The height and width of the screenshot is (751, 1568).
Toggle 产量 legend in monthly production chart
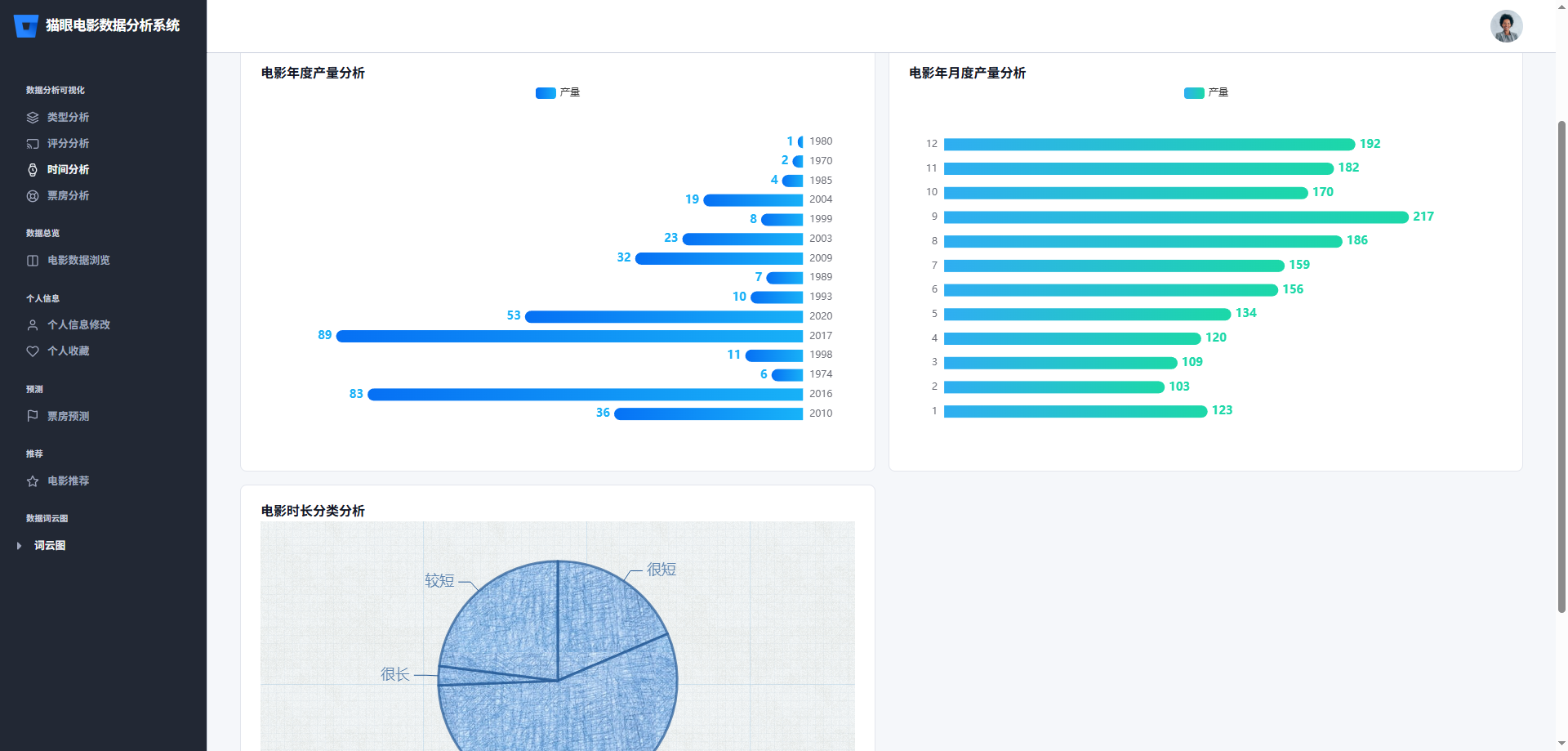tap(1205, 93)
